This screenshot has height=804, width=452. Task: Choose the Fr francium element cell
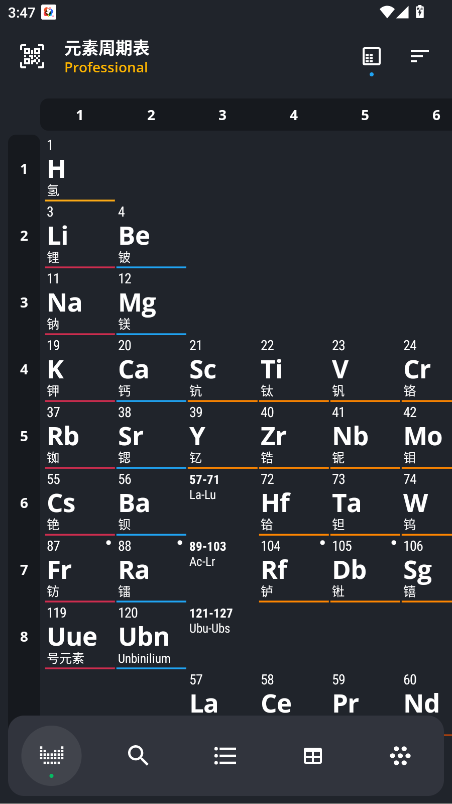pos(80,570)
